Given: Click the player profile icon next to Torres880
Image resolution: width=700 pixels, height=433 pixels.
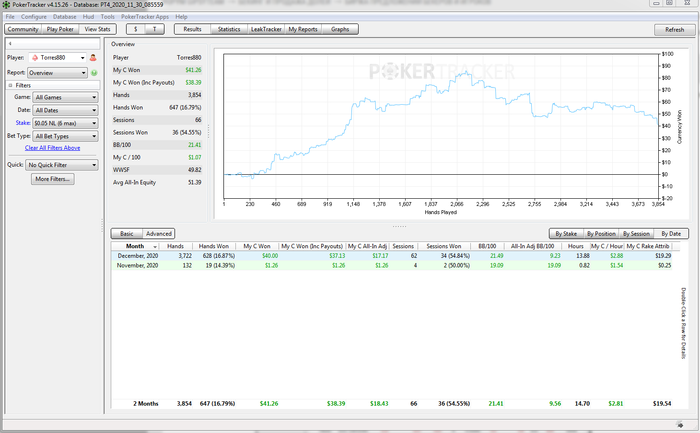Looking at the screenshot, I should (93, 58).
